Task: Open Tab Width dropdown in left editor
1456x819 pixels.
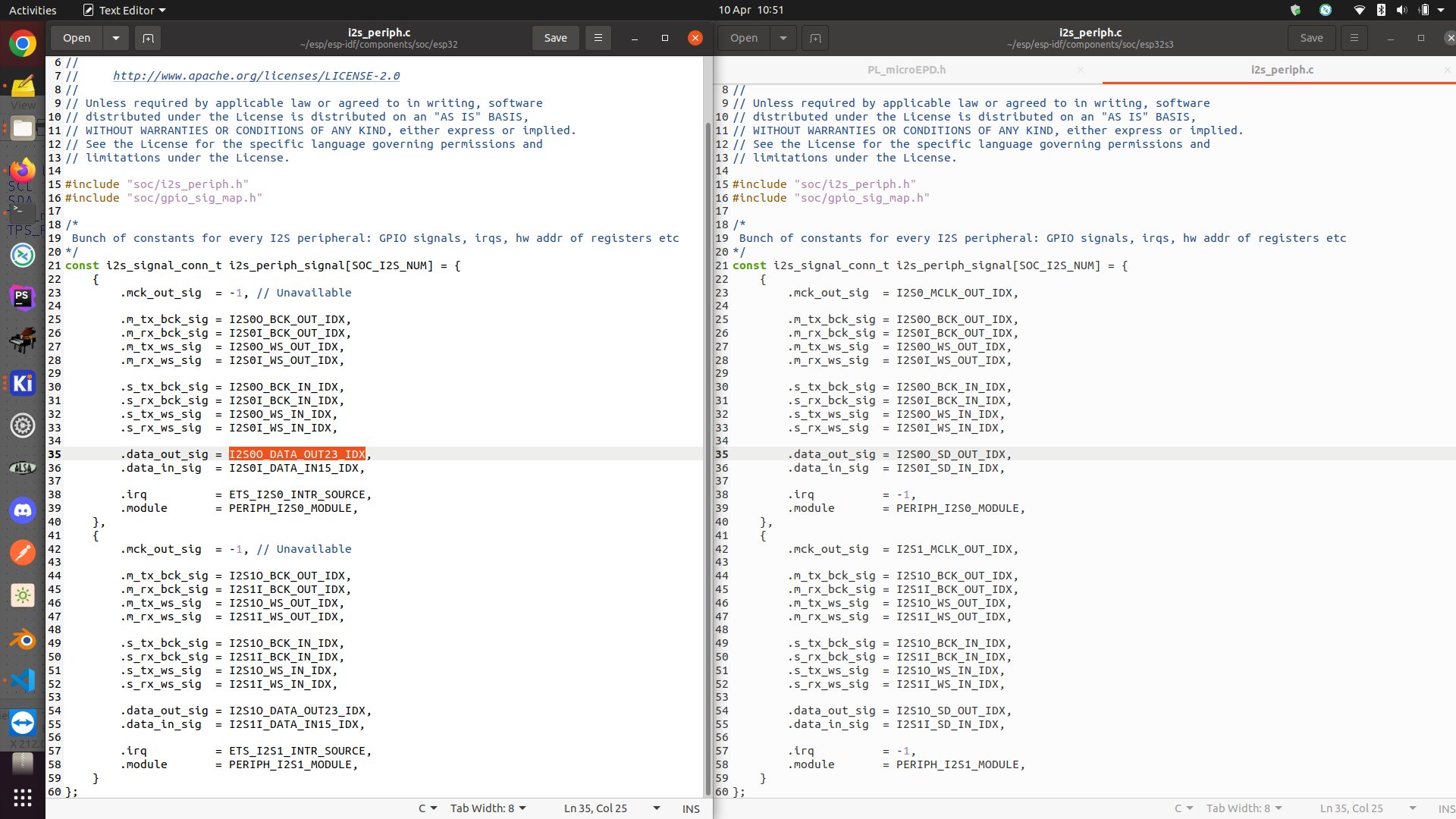Action: point(488,808)
